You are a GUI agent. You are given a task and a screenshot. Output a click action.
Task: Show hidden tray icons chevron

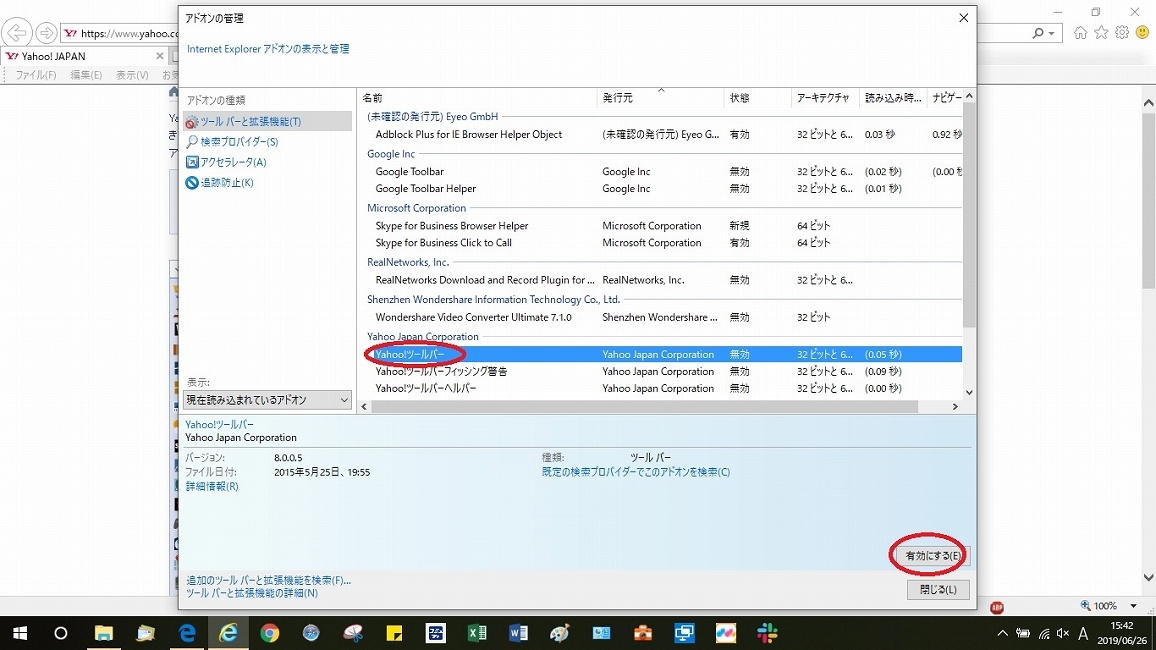pyautogui.click(x=1003, y=633)
